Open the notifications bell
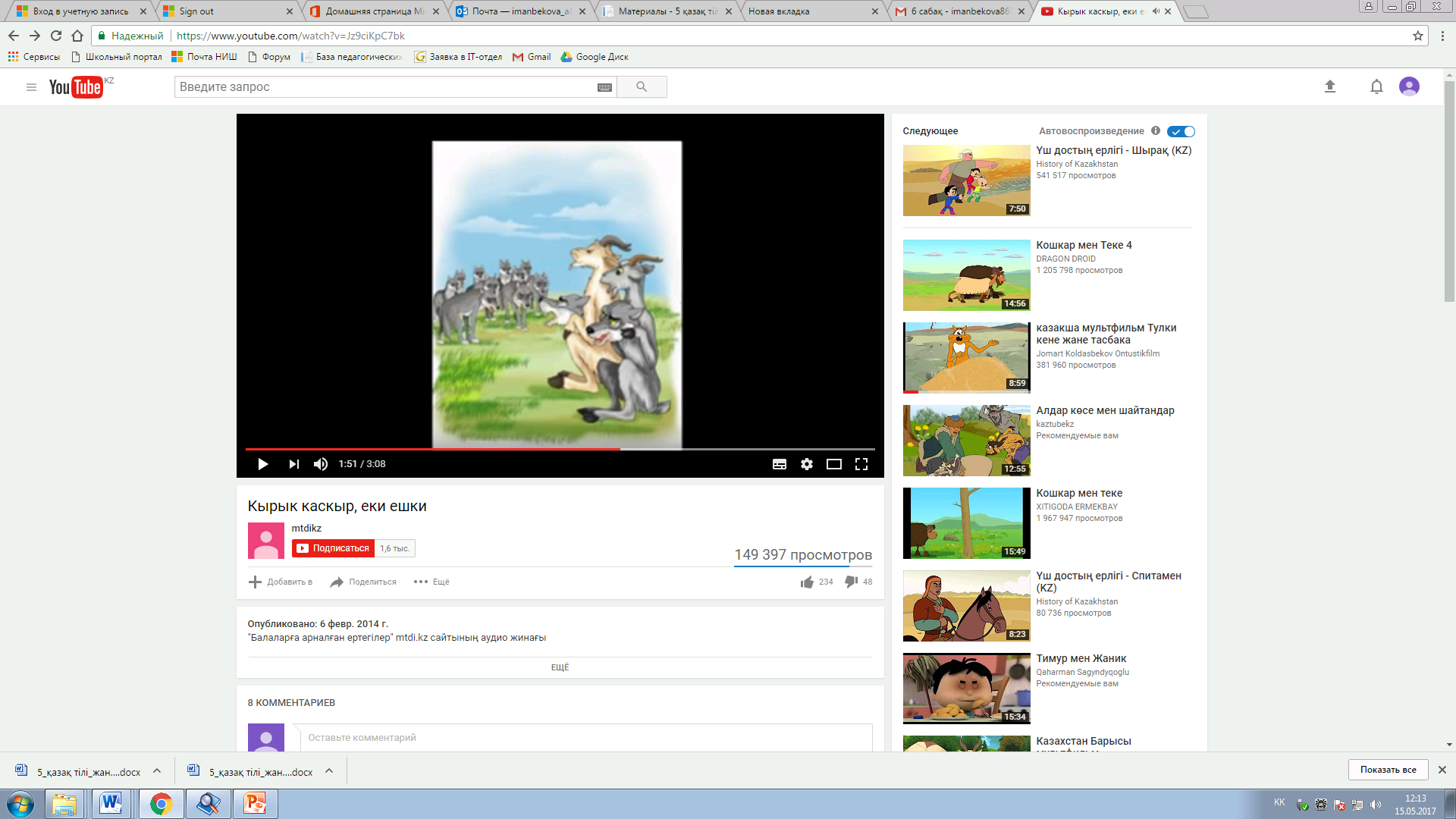 coord(1376,87)
